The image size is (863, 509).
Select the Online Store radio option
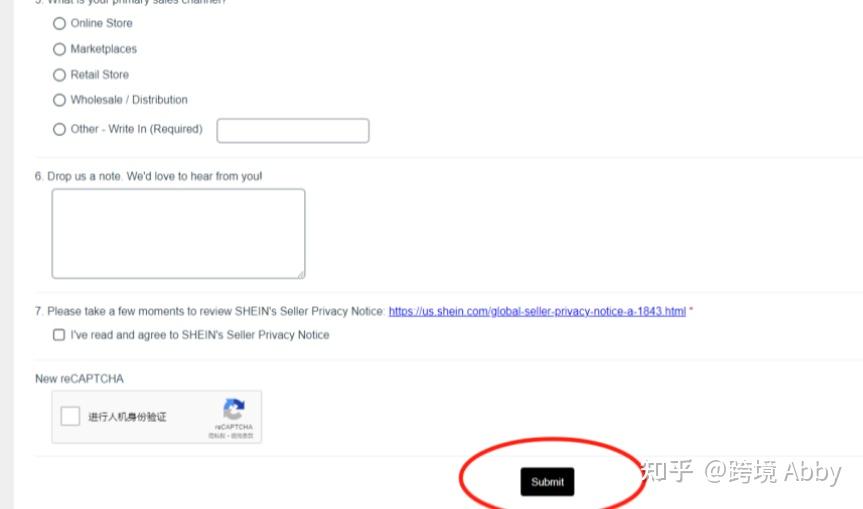pyautogui.click(x=59, y=24)
